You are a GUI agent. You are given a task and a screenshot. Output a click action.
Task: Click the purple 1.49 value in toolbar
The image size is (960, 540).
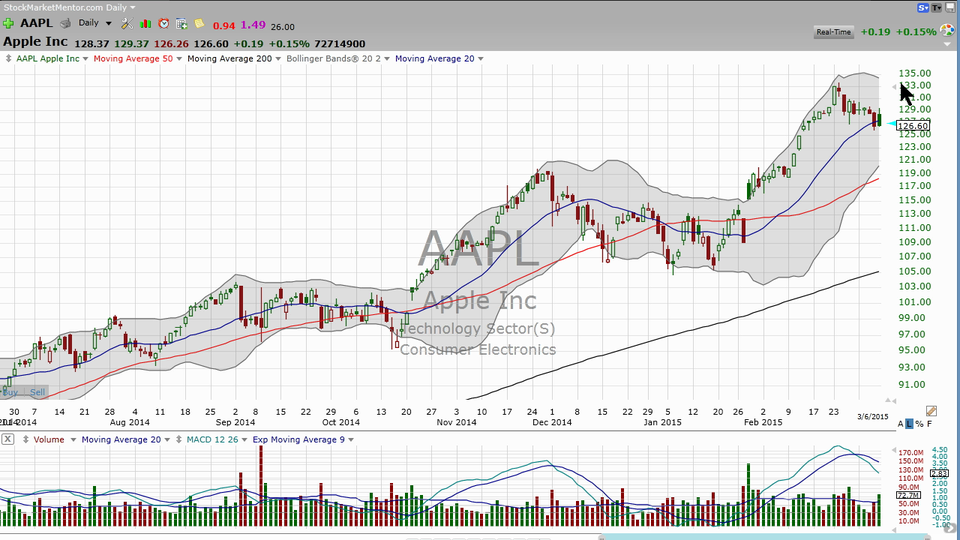pos(253,25)
